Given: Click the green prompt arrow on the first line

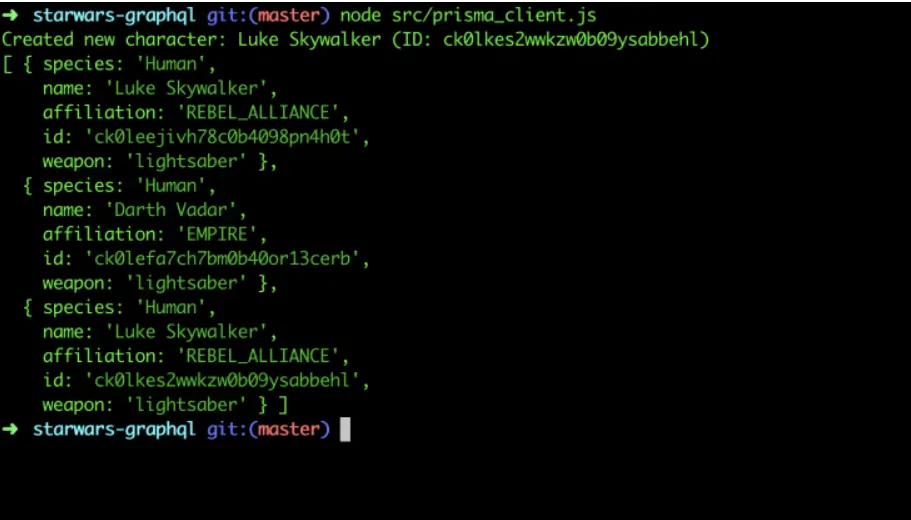Looking at the screenshot, I should (10, 15).
